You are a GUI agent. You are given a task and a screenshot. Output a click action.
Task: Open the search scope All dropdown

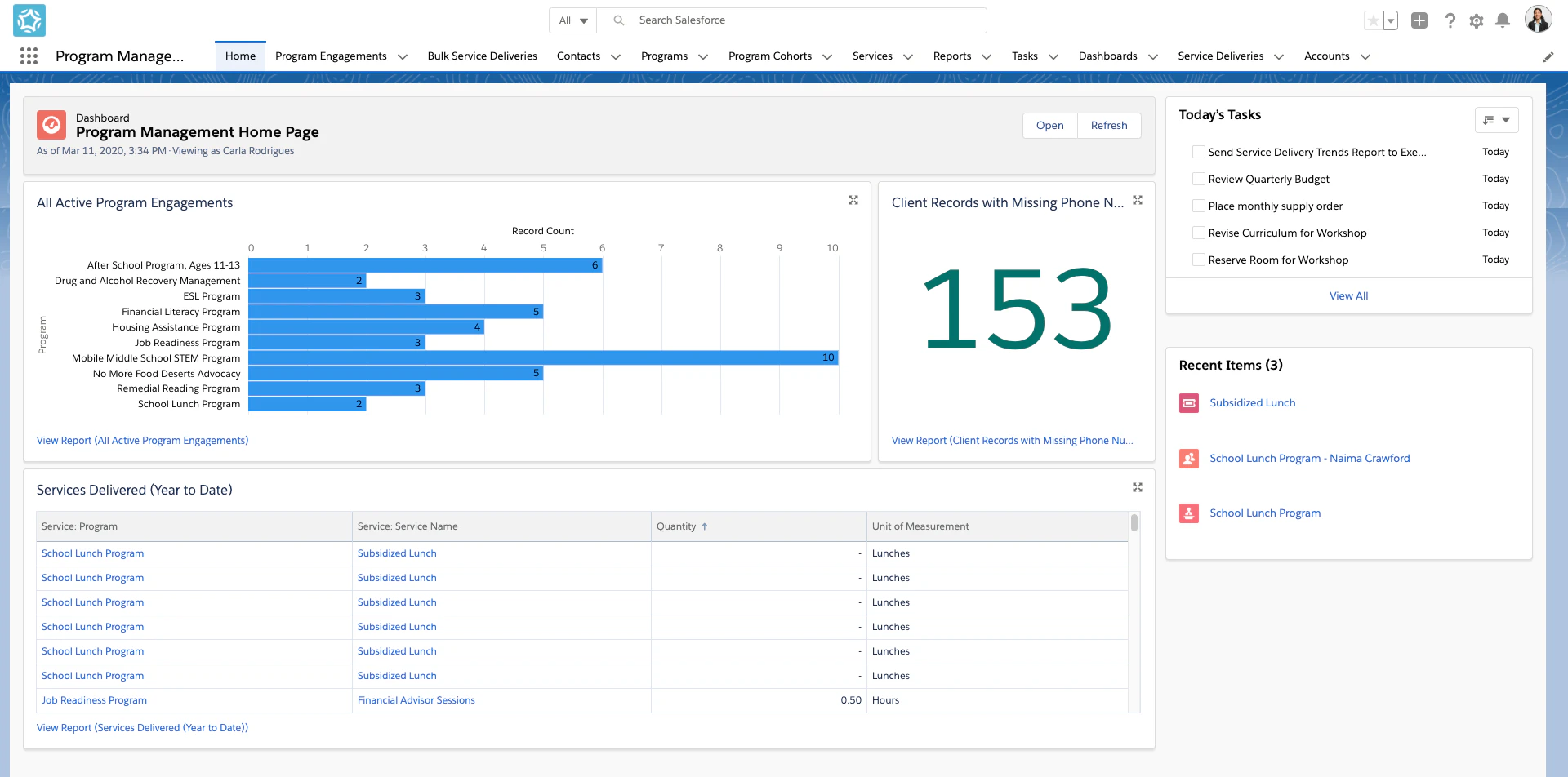(572, 20)
